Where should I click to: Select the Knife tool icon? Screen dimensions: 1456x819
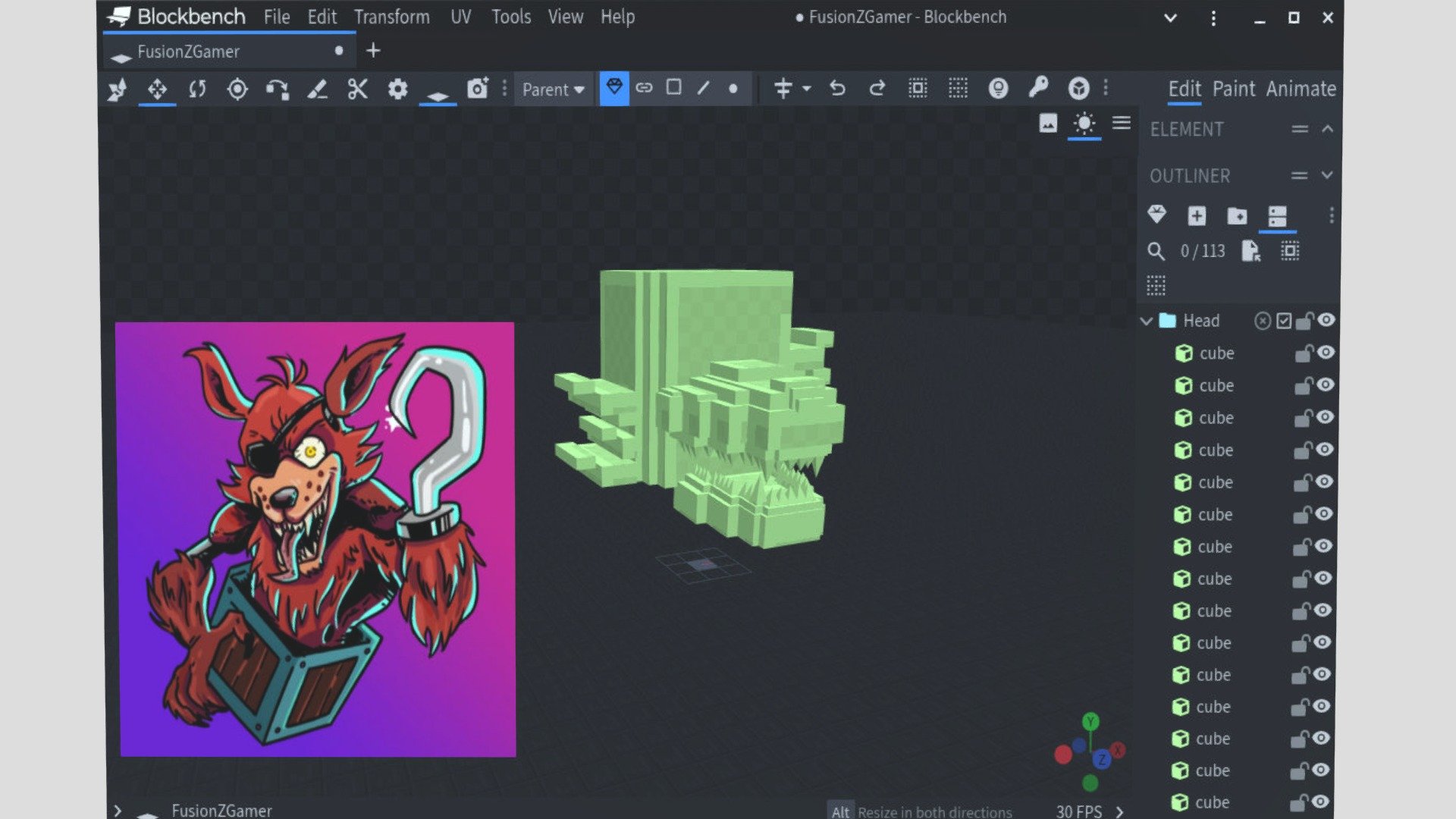coord(317,89)
